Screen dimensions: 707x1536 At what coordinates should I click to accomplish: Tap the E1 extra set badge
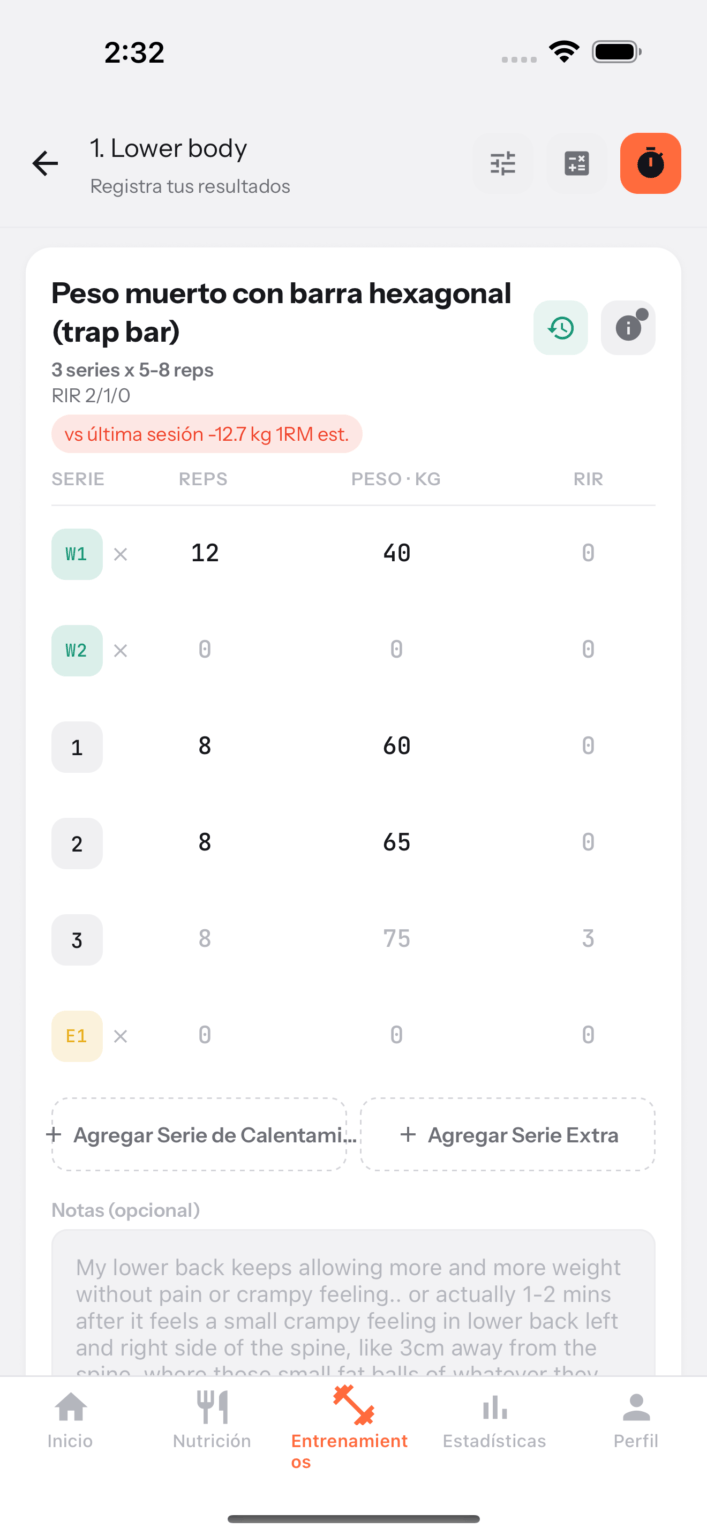(77, 1036)
